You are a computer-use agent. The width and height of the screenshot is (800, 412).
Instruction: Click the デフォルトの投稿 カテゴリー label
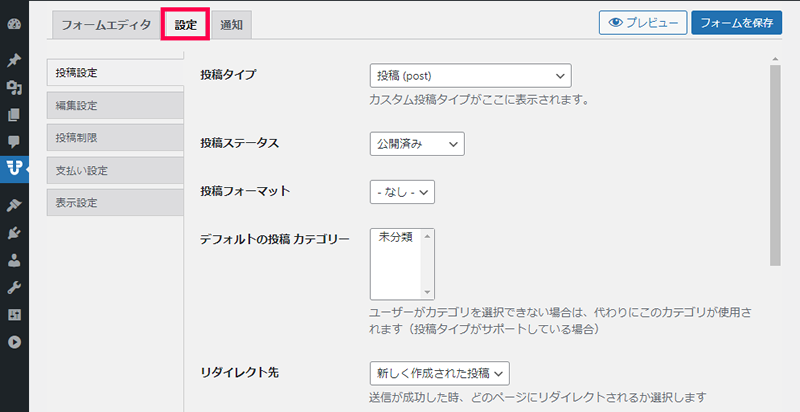[x=275, y=239]
